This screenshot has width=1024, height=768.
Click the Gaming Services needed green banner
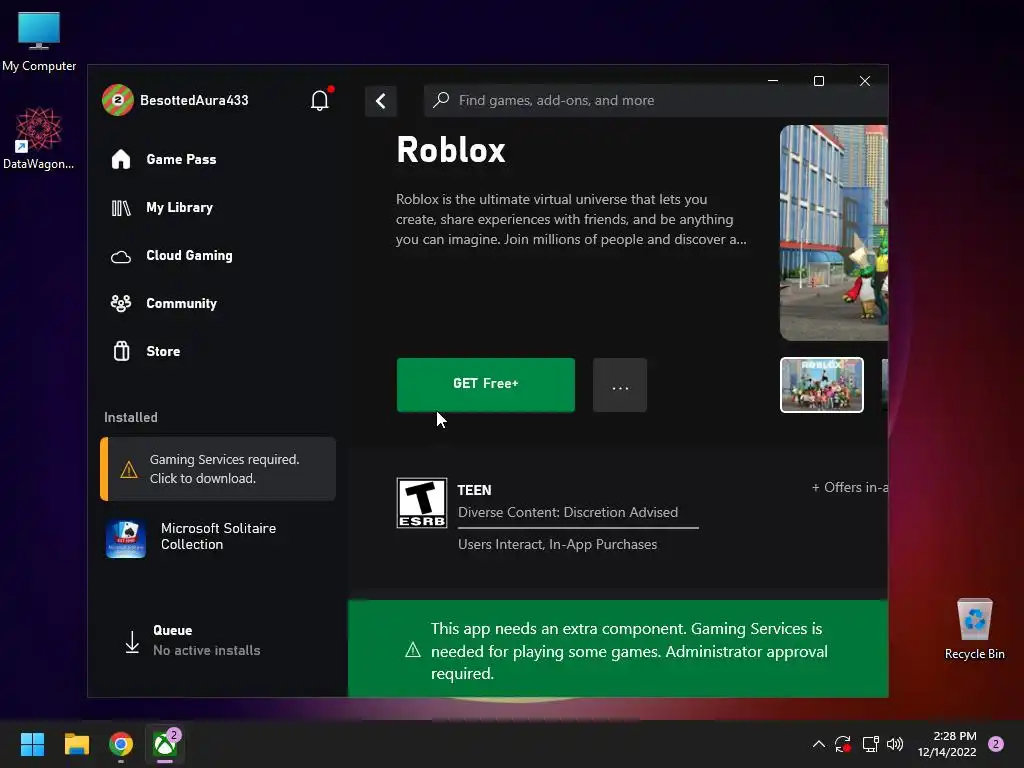click(618, 649)
